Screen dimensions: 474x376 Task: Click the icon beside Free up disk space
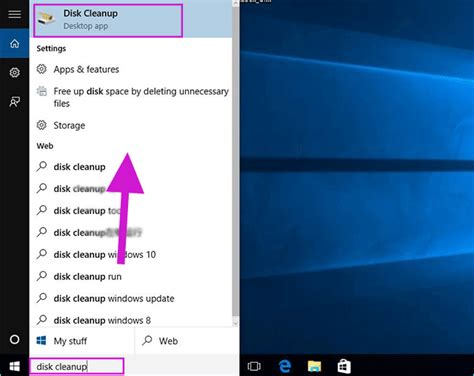[x=41, y=91]
